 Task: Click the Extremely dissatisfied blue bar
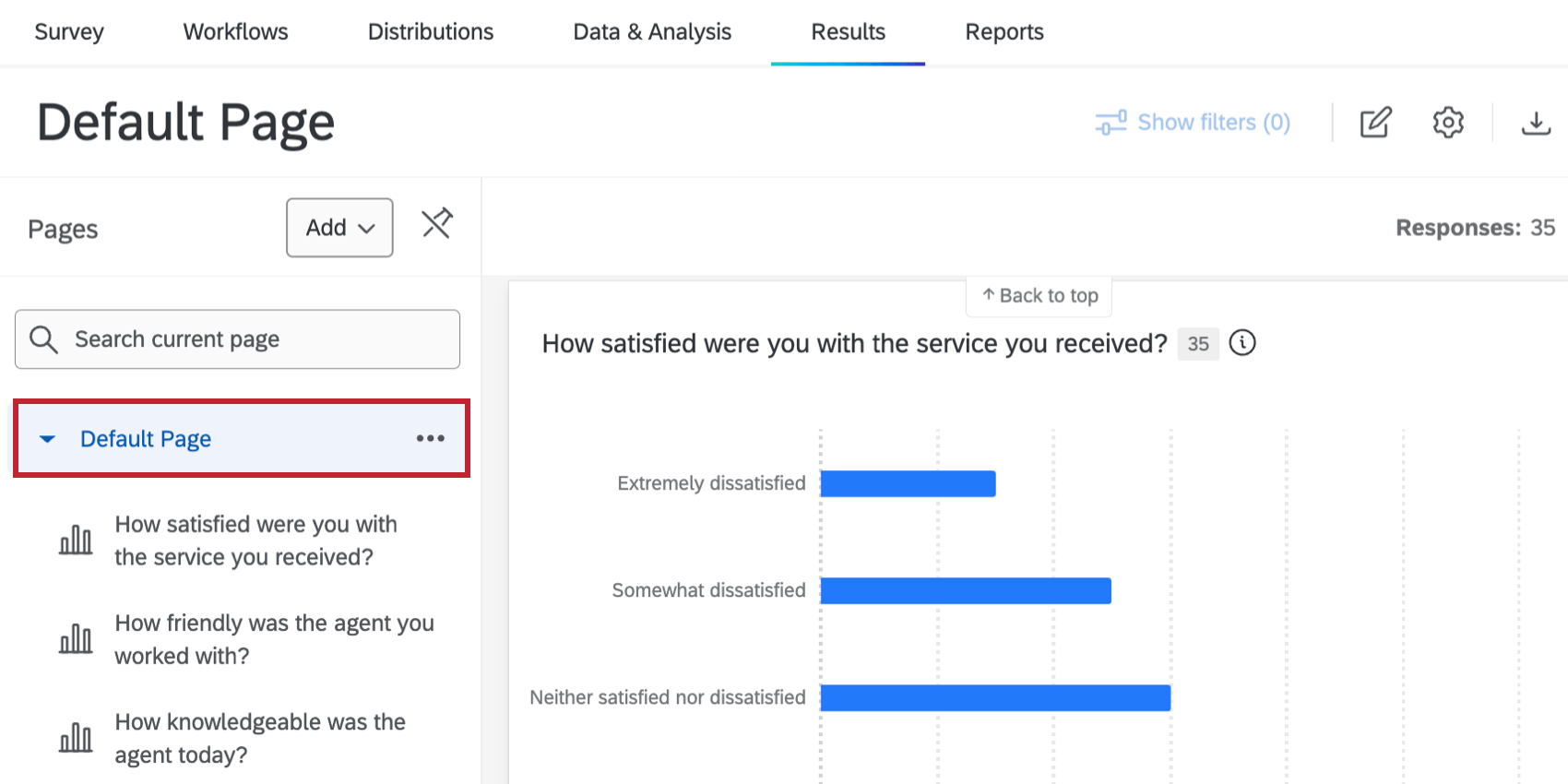click(x=908, y=483)
